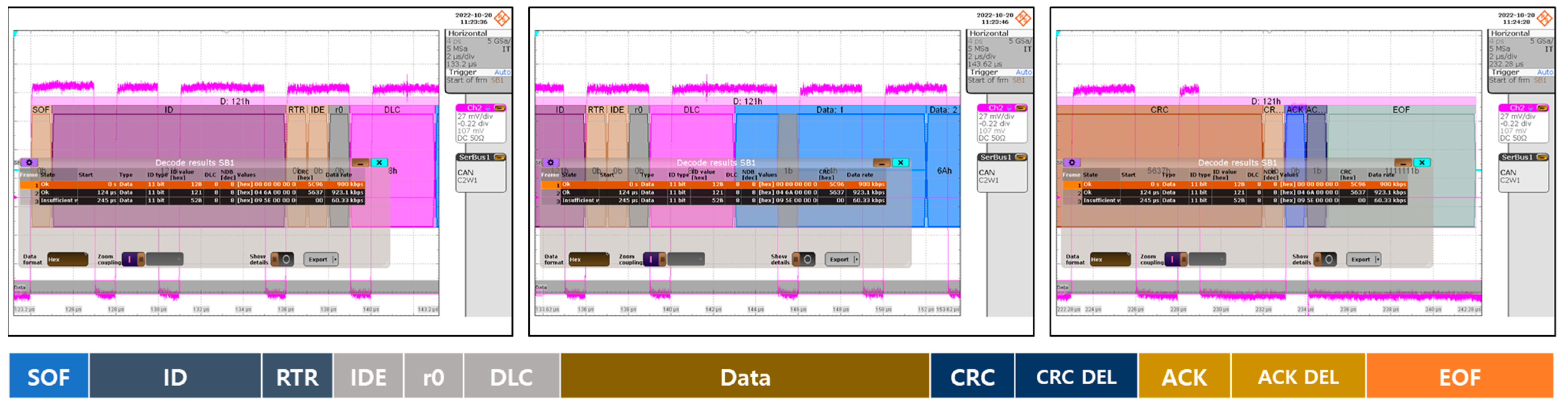The height and width of the screenshot is (407, 1568).
Task: Open grey dropdown beside Zoom coupling, middle capture
Action: point(687,260)
